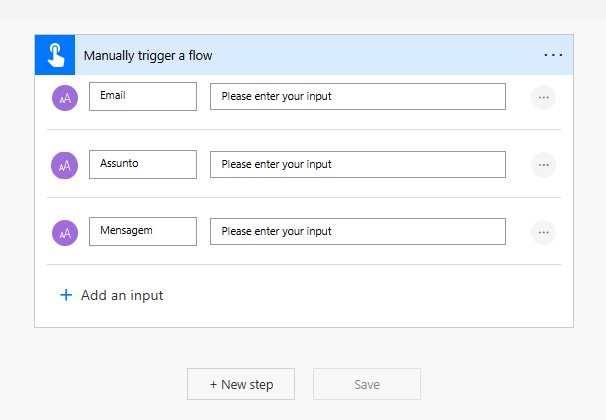Click the text type icon beside Mensagem
This screenshot has height=420, width=606.
pyautogui.click(x=65, y=233)
